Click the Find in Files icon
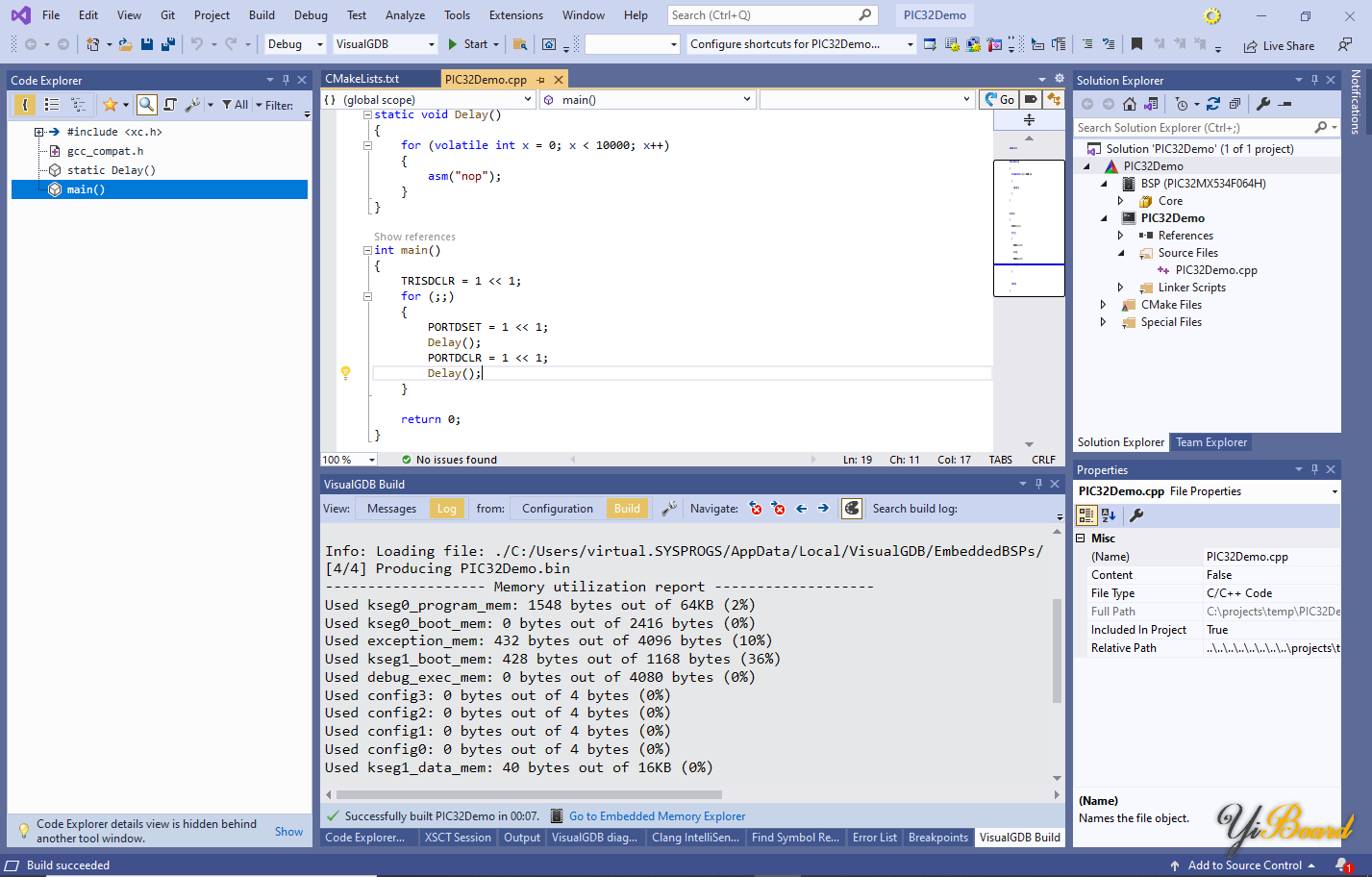 520,44
